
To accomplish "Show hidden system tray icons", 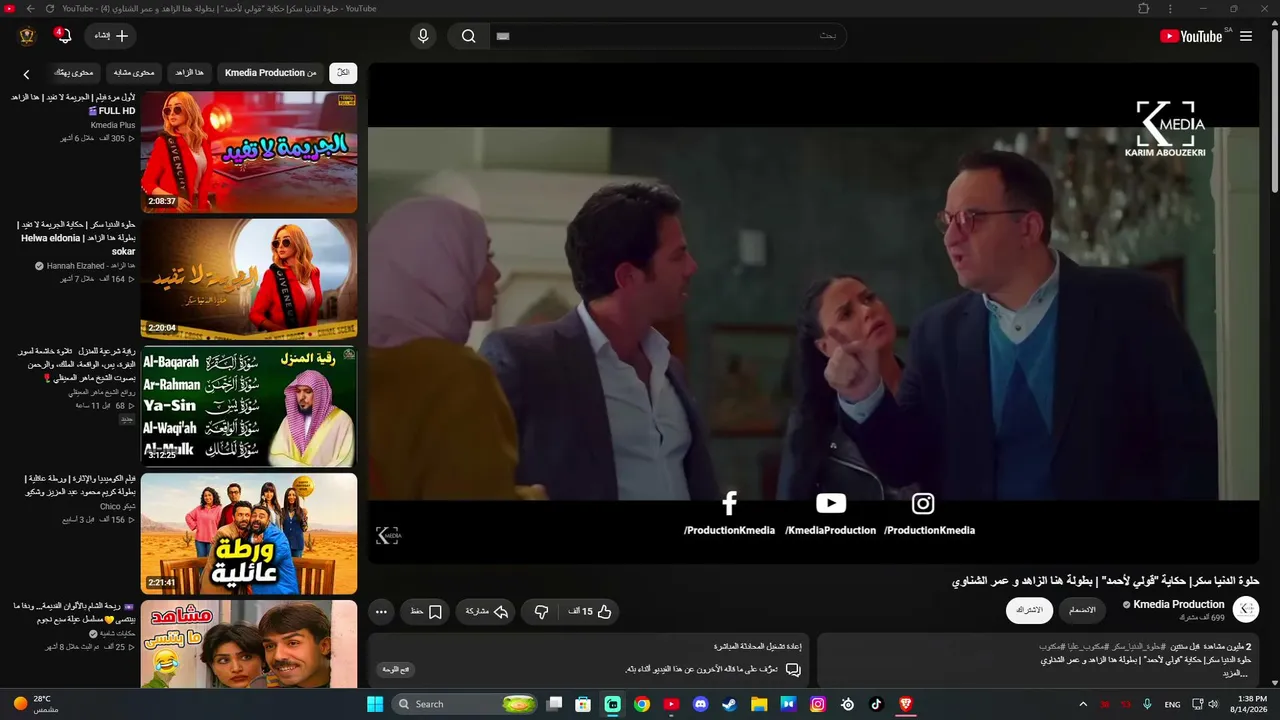I will click(1083, 704).
